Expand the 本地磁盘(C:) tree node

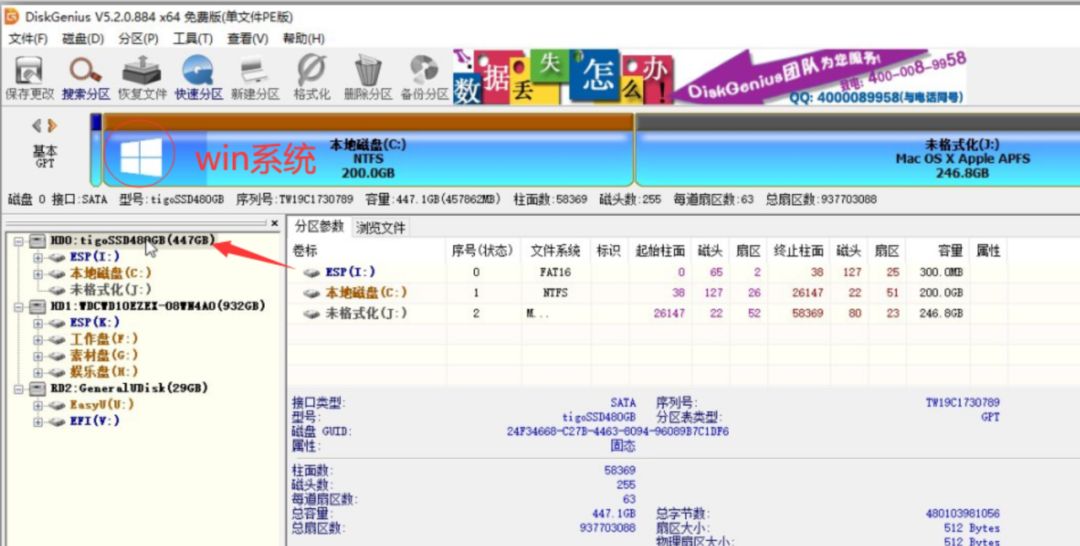[38, 274]
